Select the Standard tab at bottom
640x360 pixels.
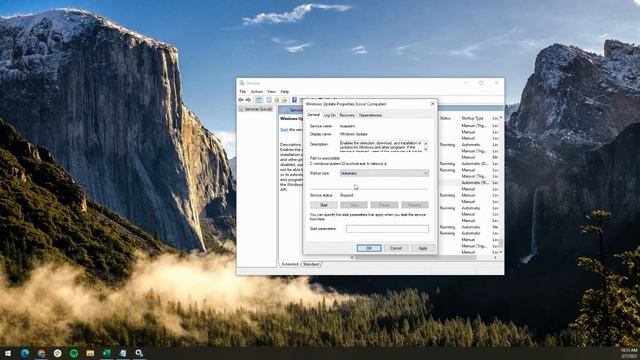[x=311, y=264]
